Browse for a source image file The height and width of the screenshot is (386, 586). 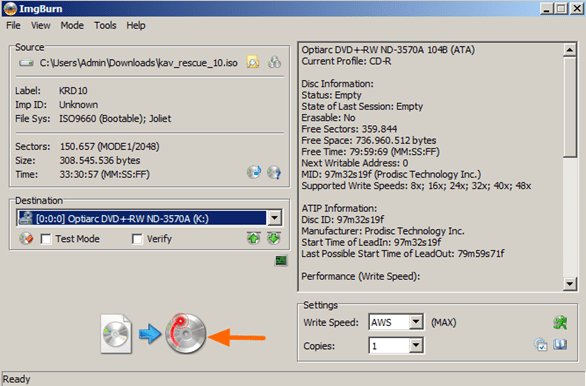(x=253, y=62)
